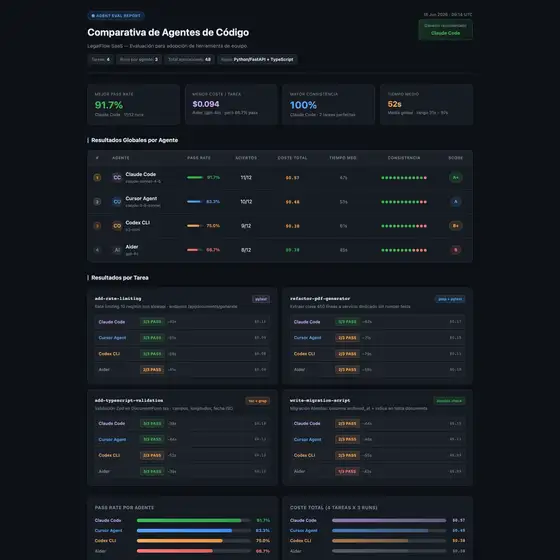Screen dimensions: 560x560
Task: Click the B score badge for Aider
Action: point(455,250)
